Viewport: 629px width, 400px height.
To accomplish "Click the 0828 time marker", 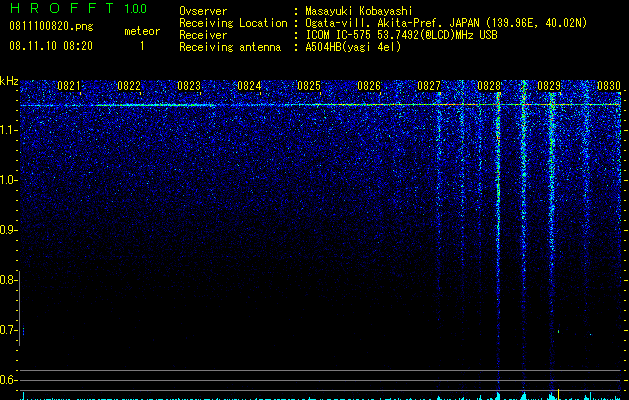I will 489,86.
